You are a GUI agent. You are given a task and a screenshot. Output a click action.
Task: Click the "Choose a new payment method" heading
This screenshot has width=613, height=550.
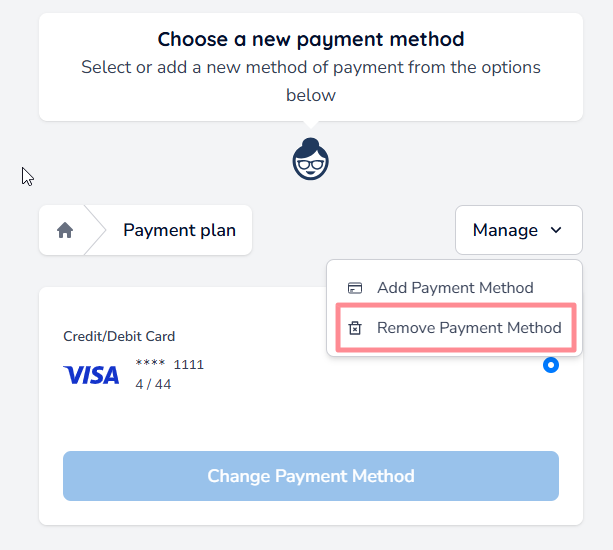(x=311, y=40)
